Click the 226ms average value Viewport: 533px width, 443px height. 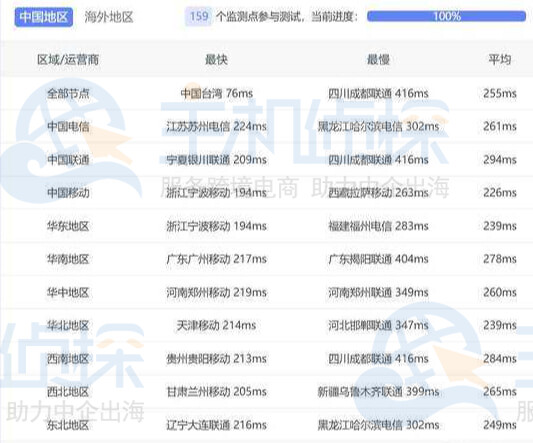(500, 193)
